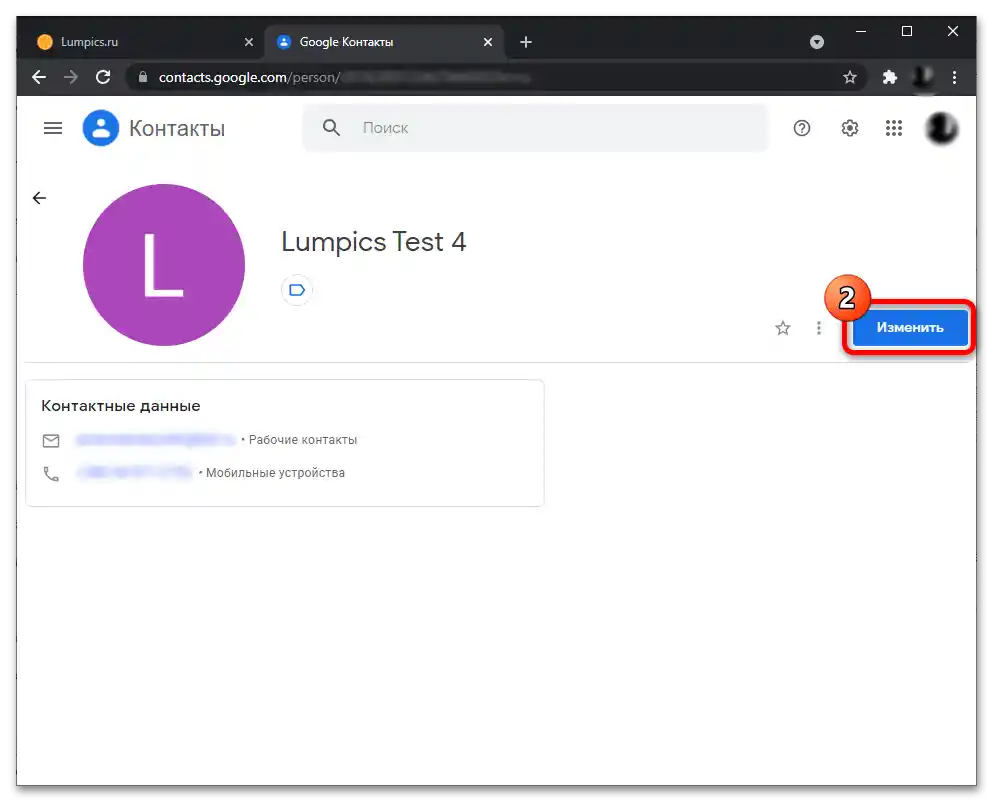Open the blurred email address link
993x802 pixels.
tap(156, 440)
